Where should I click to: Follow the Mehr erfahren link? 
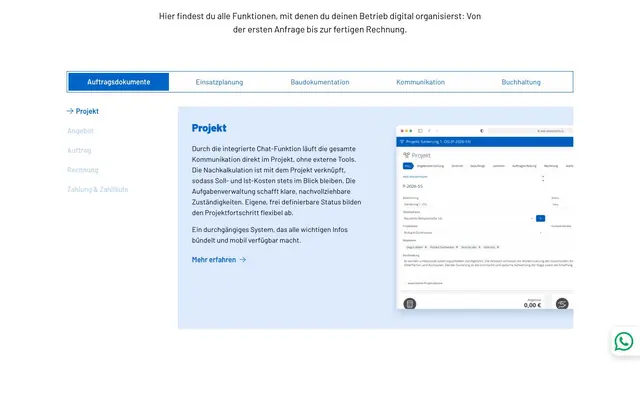pos(219,260)
